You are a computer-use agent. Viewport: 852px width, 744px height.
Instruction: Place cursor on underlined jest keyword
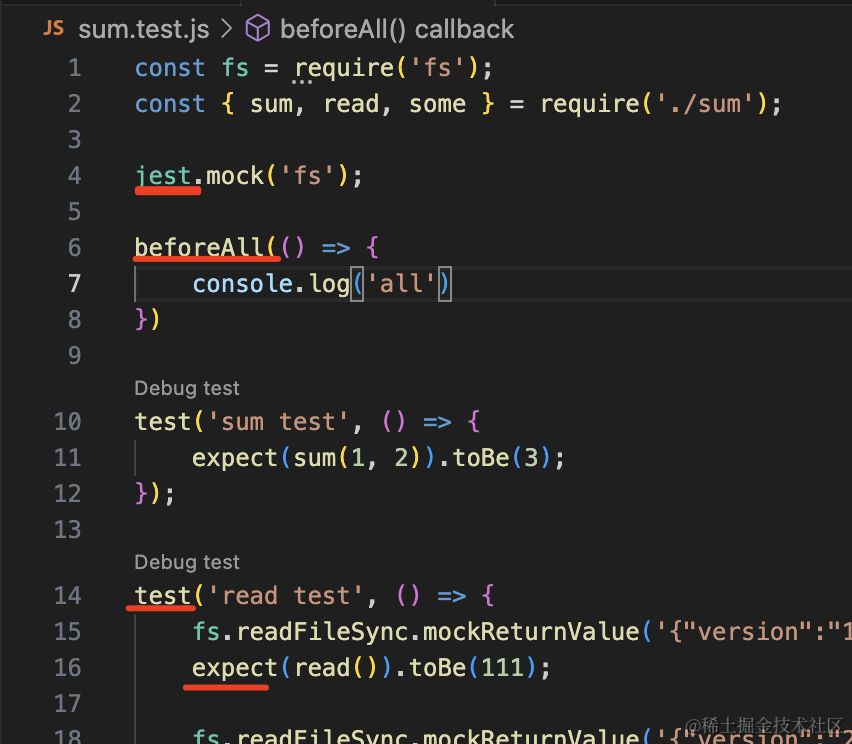pyautogui.click(x=164, y=176)
